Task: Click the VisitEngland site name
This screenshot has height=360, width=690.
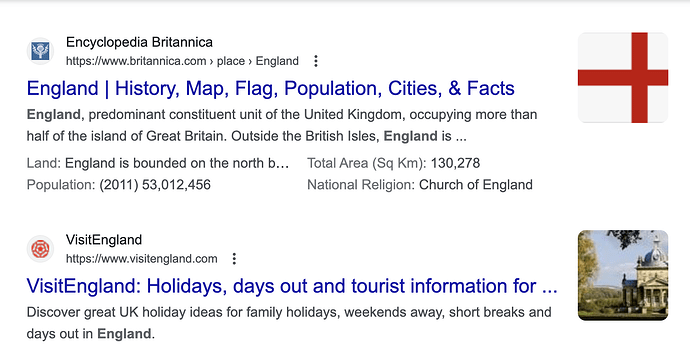Action: point(104,240)
